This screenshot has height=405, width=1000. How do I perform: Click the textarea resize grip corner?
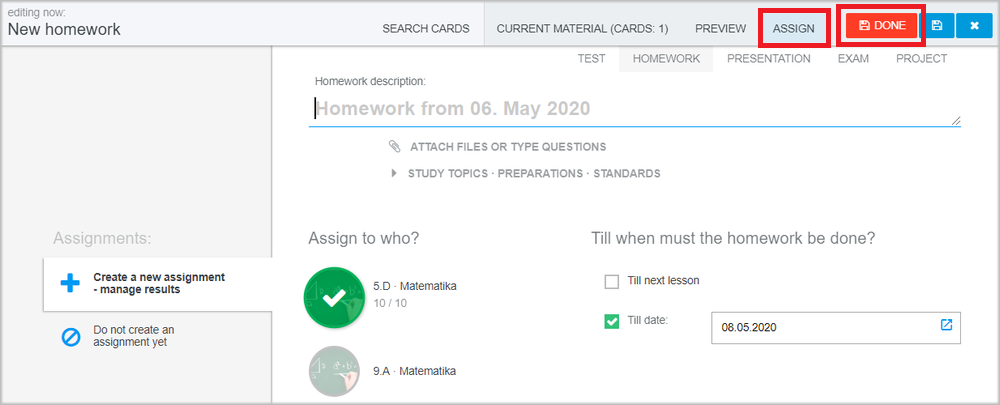point(956,121)
